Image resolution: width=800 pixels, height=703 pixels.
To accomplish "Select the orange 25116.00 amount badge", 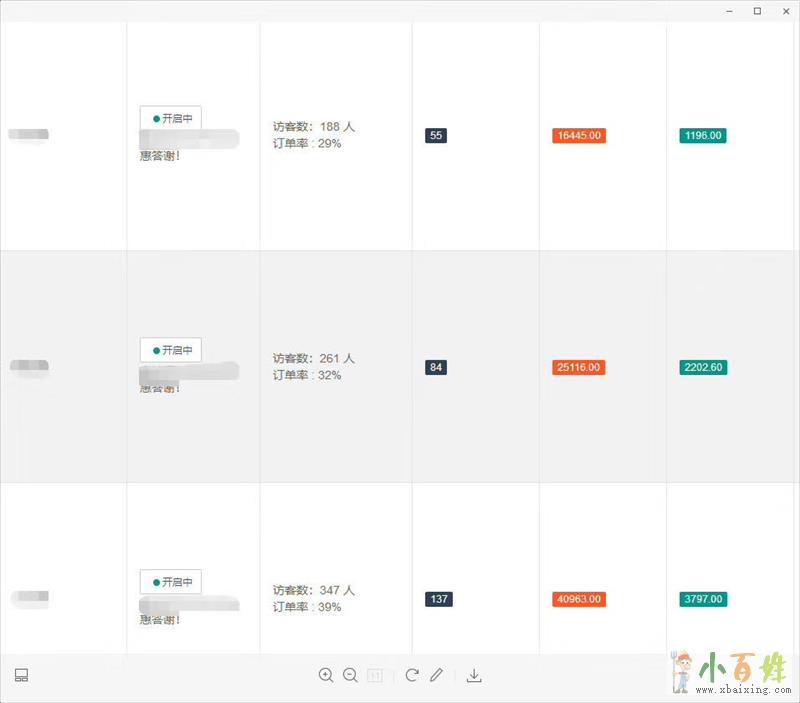I will coord(578,367).
